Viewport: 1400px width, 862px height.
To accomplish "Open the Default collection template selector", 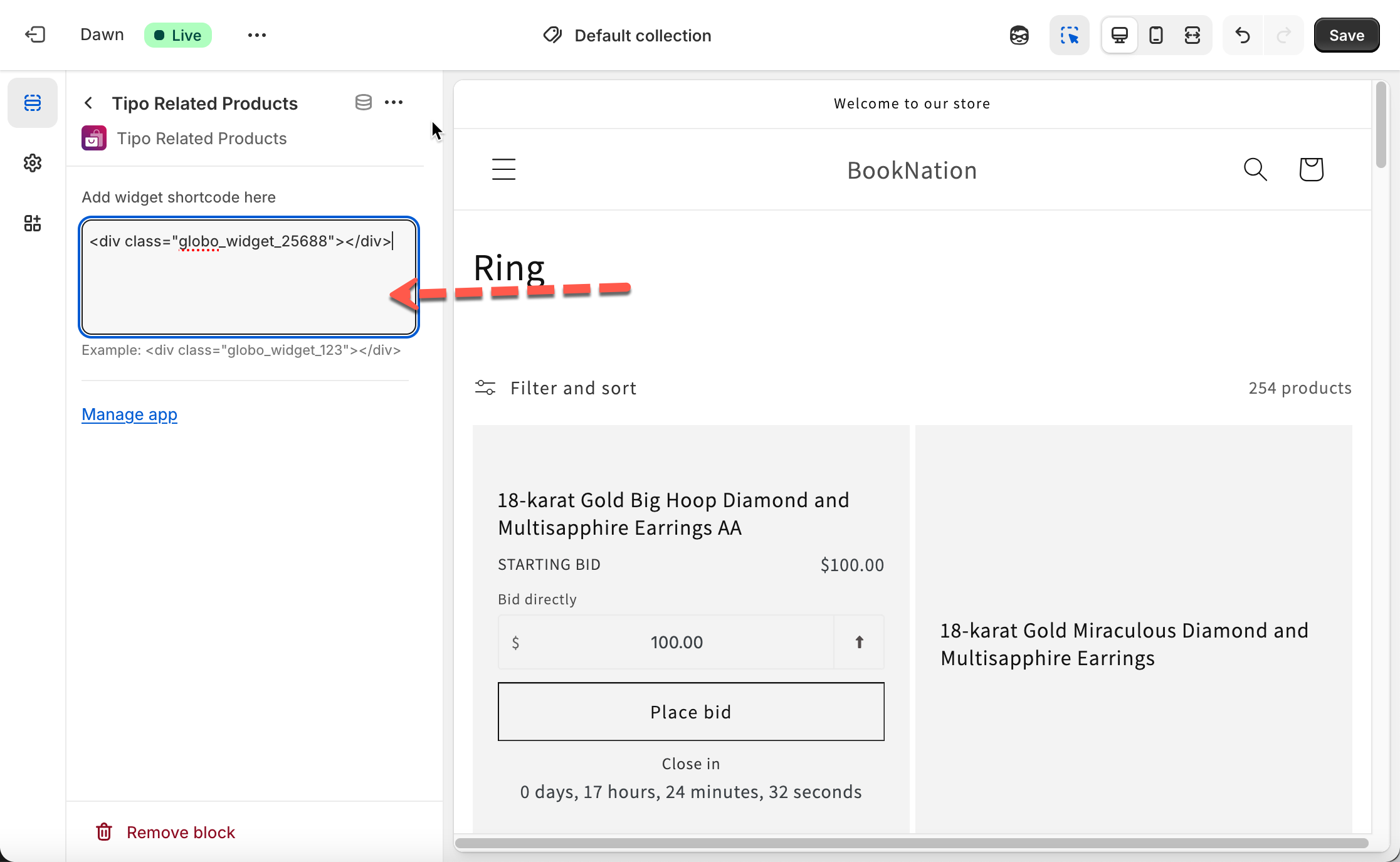I will click(x=627, y=35).
